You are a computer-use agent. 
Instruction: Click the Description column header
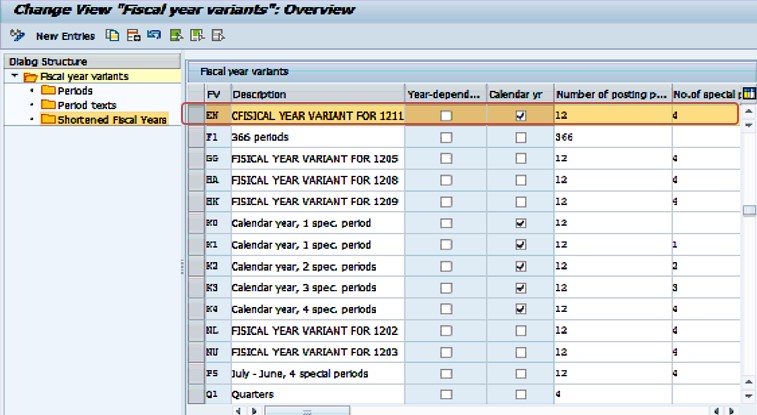coord(318,94)
